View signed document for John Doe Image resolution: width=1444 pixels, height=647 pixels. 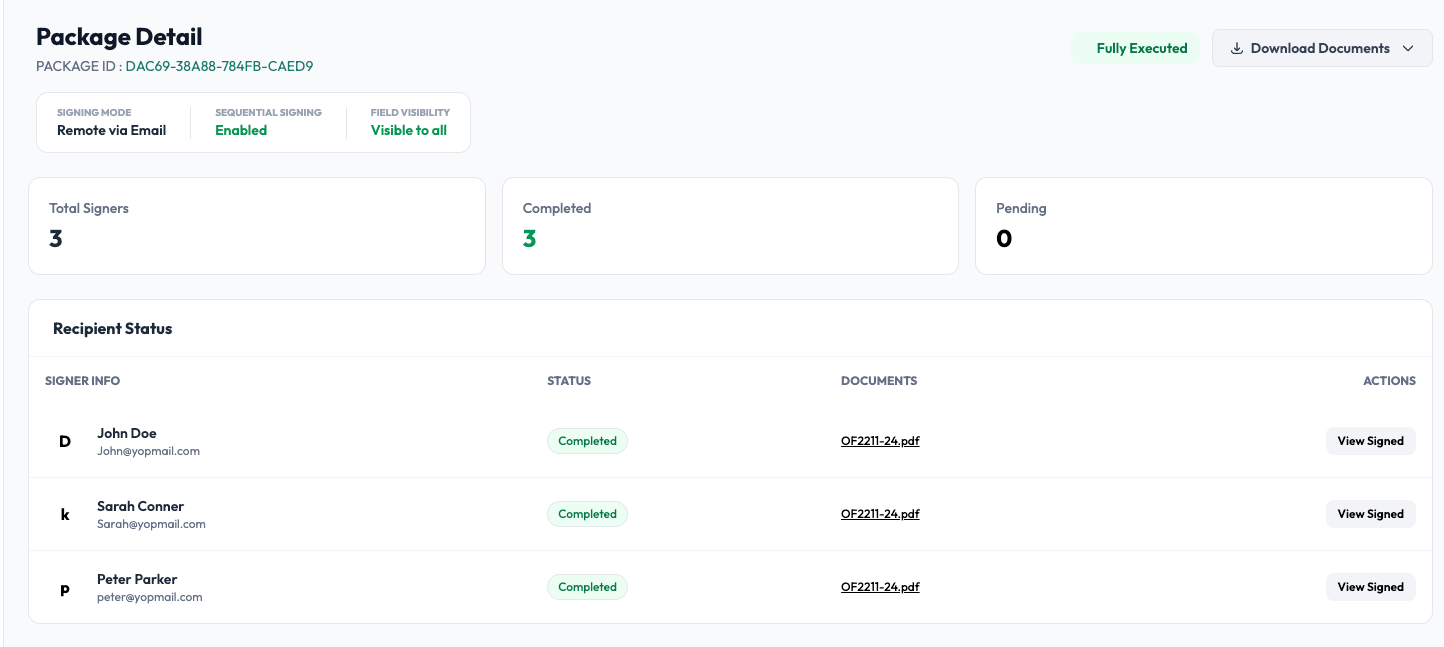click(1370, 441)
